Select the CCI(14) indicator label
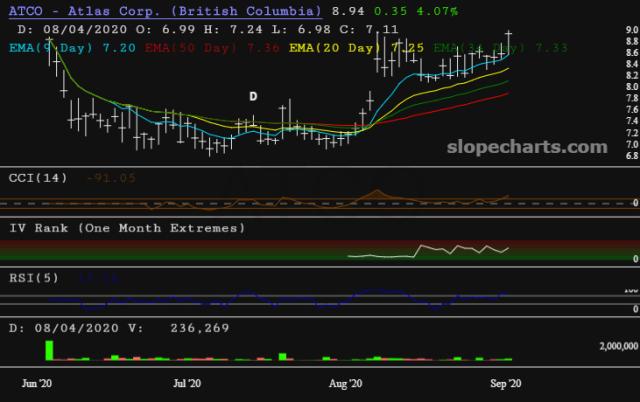Viewport: 640px width, 402px height. tap(38, 178)
